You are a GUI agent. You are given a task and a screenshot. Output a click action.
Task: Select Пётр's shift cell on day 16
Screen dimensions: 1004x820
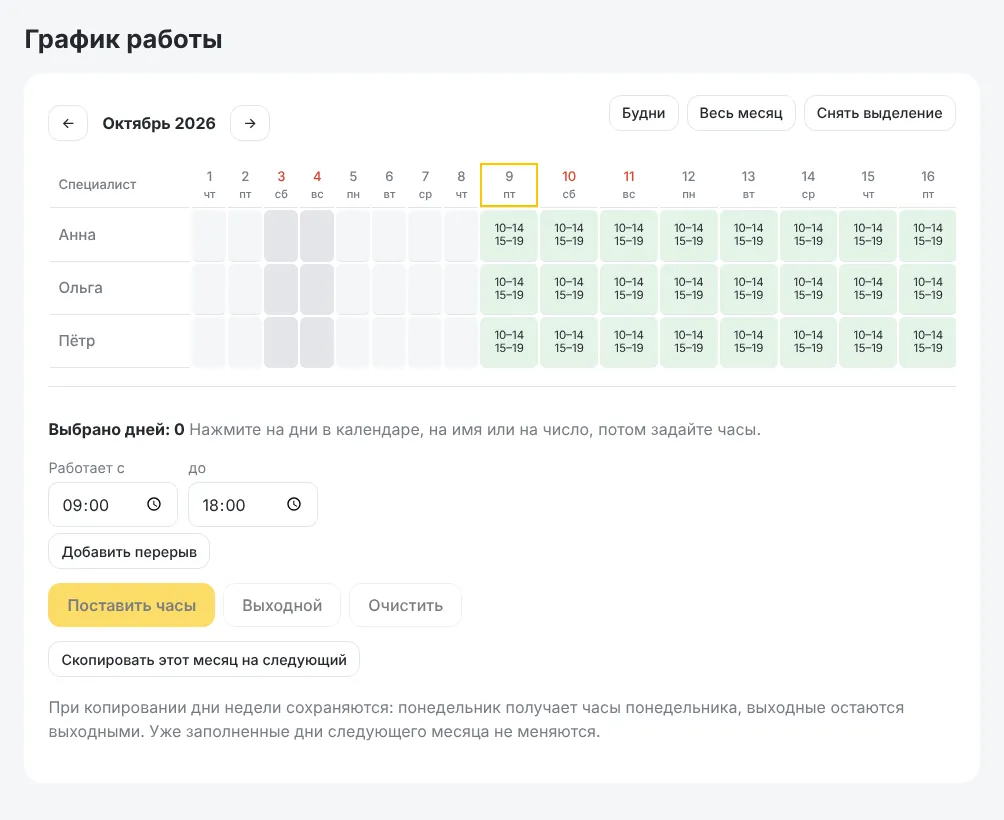tap(928, 341)
